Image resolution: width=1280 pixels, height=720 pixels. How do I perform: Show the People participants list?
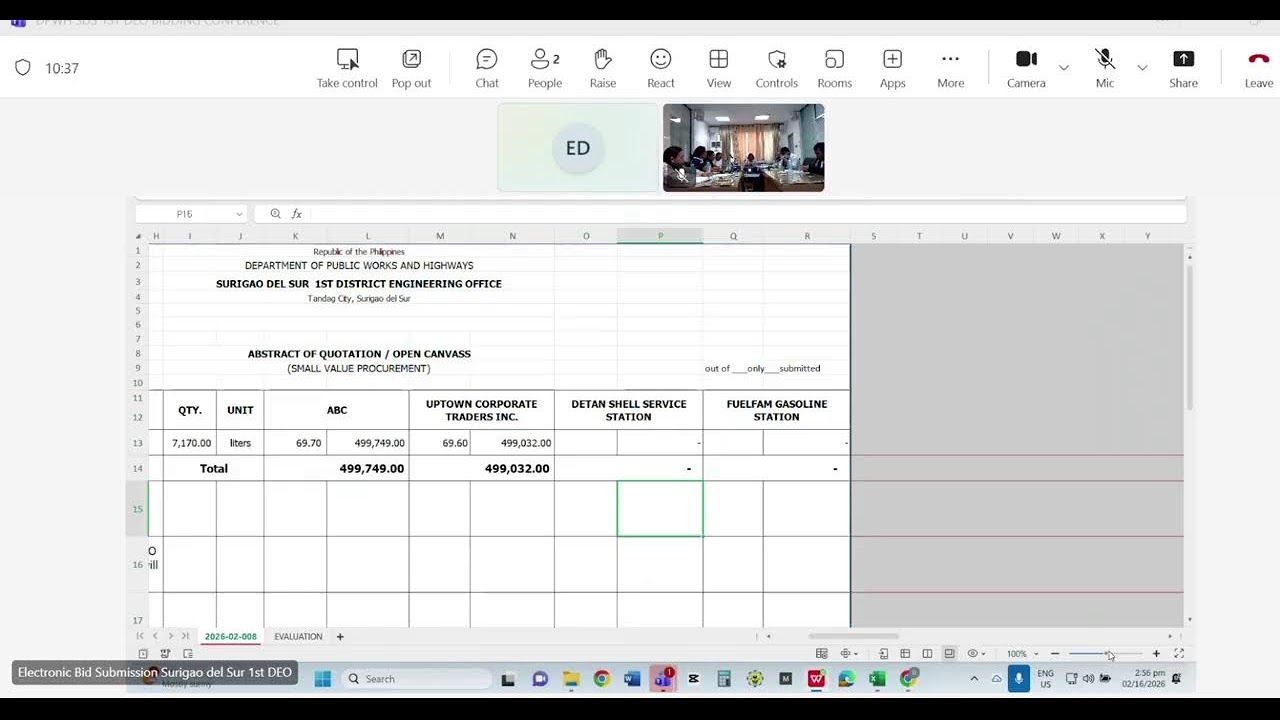point(545,68)
